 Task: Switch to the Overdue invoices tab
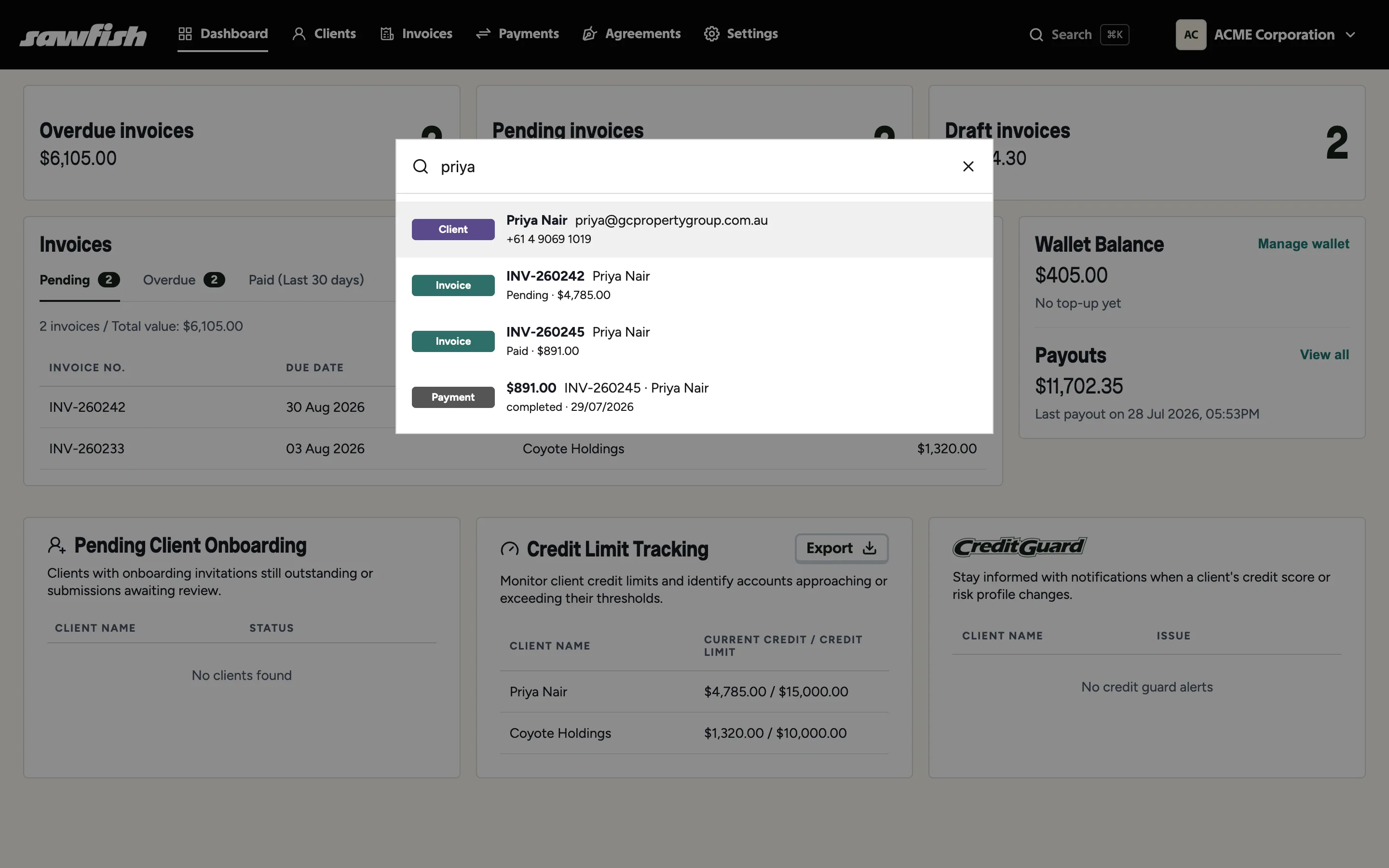(x=184, y=280)
